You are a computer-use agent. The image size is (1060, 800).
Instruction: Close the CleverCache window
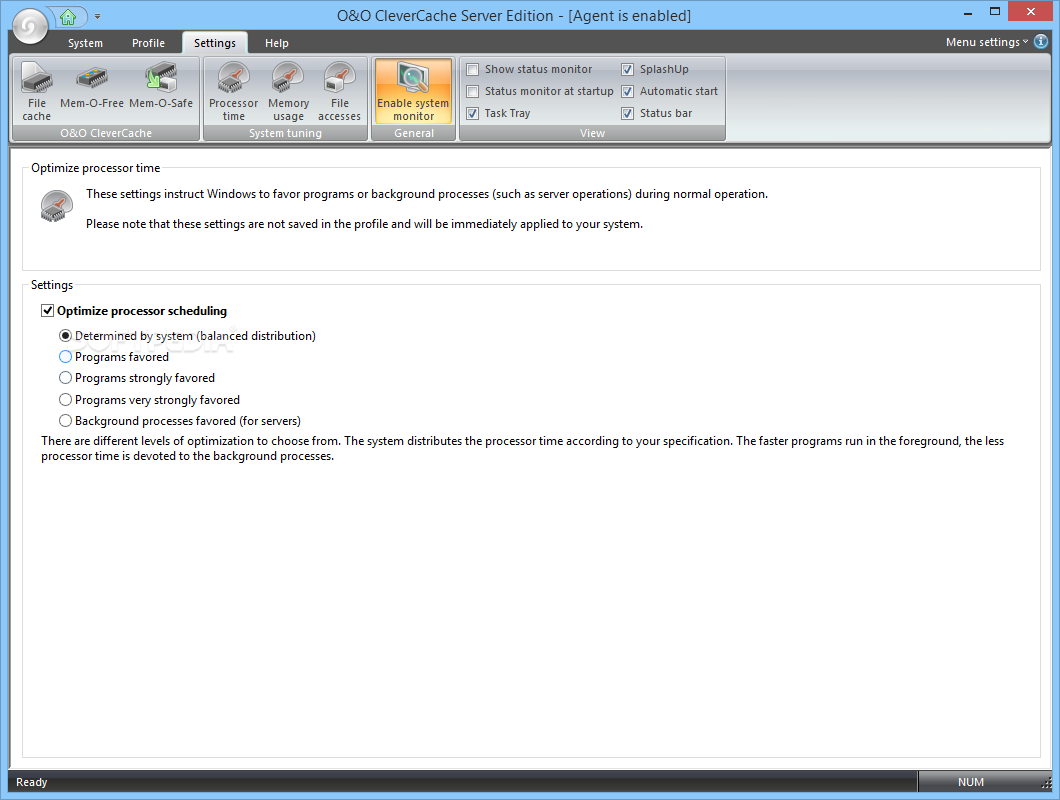[x=1031, y=11]
